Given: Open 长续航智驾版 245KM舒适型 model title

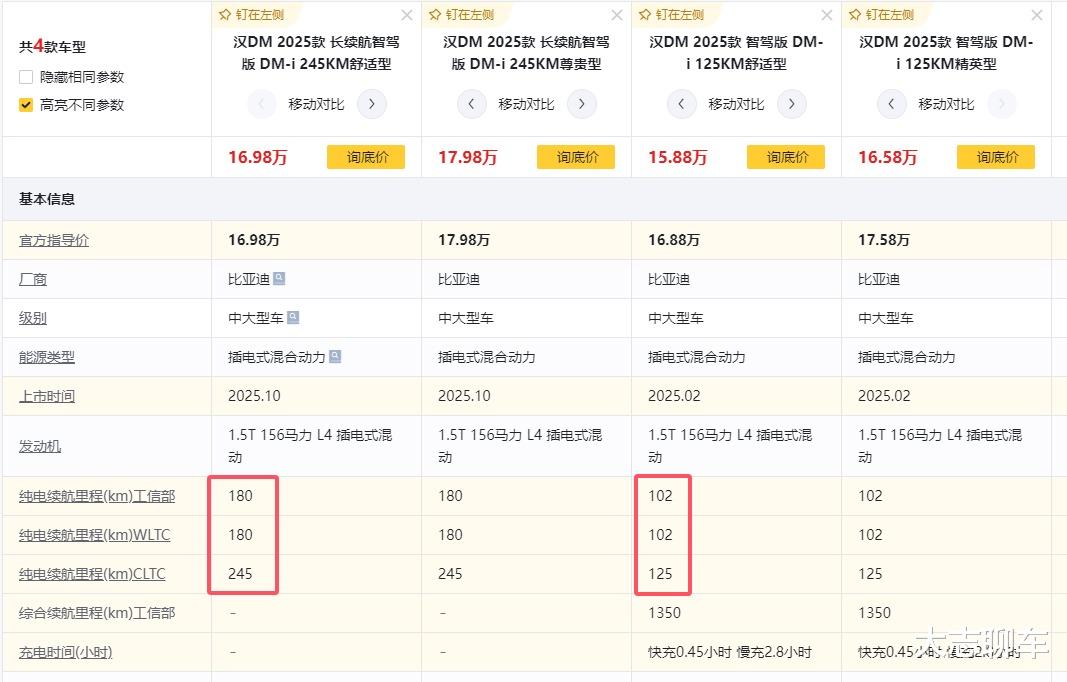Looking at the screenshot, I should tap(316, 53).
